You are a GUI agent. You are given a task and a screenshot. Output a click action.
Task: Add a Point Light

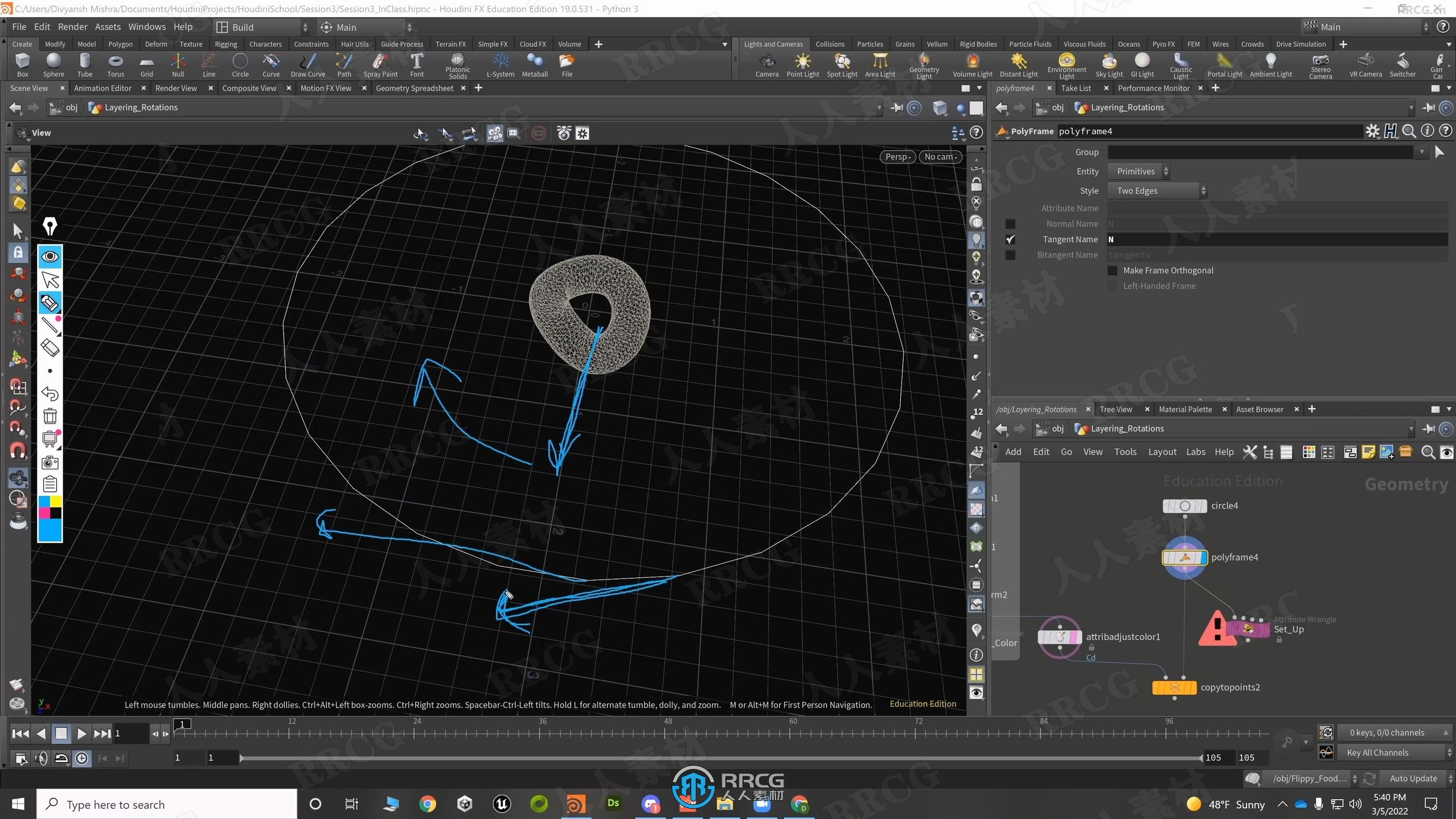tap(803, 65)
